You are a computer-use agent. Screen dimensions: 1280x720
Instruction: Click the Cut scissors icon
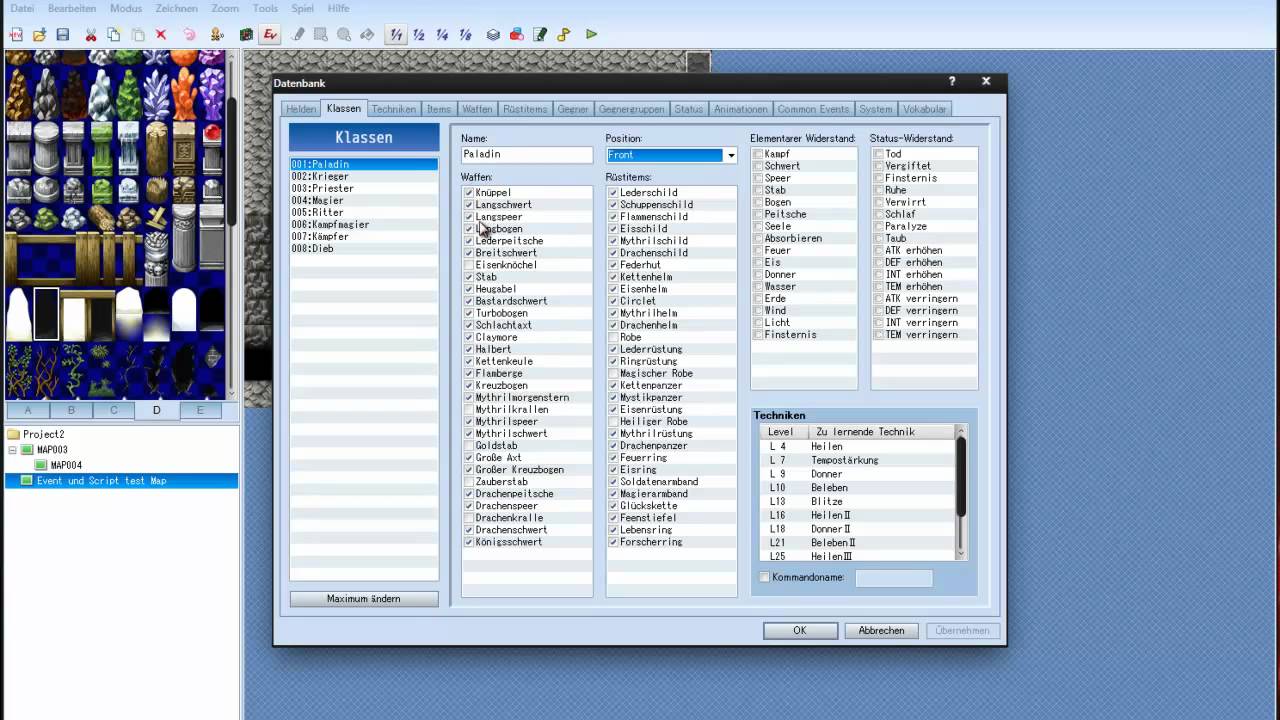(91, 34)
